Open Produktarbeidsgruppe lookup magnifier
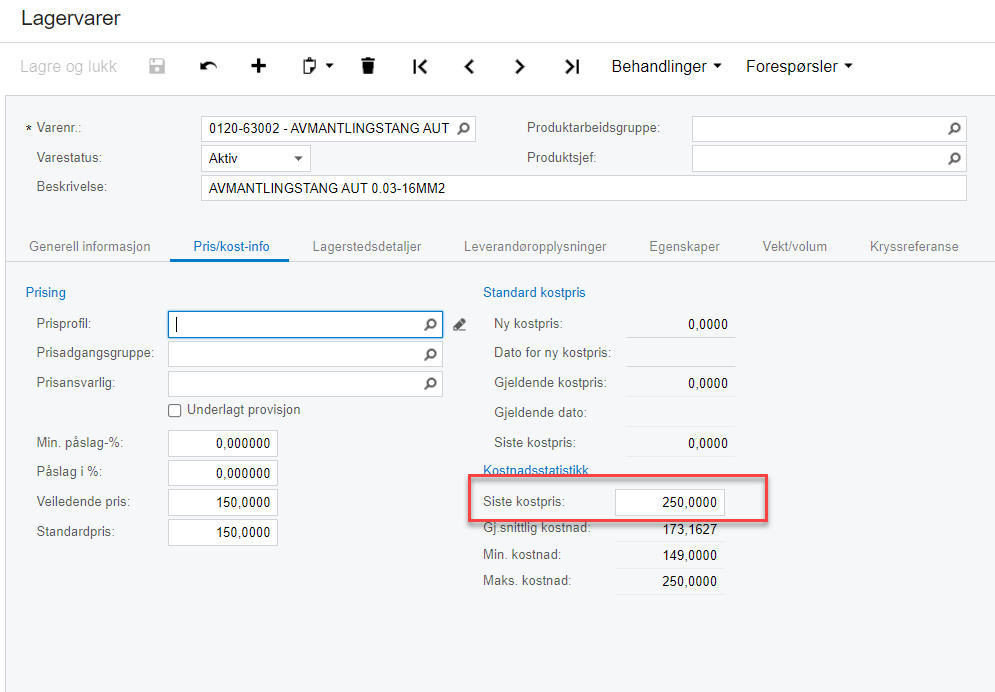The height and width of the screenshot is (692, 995). point(954,129)
